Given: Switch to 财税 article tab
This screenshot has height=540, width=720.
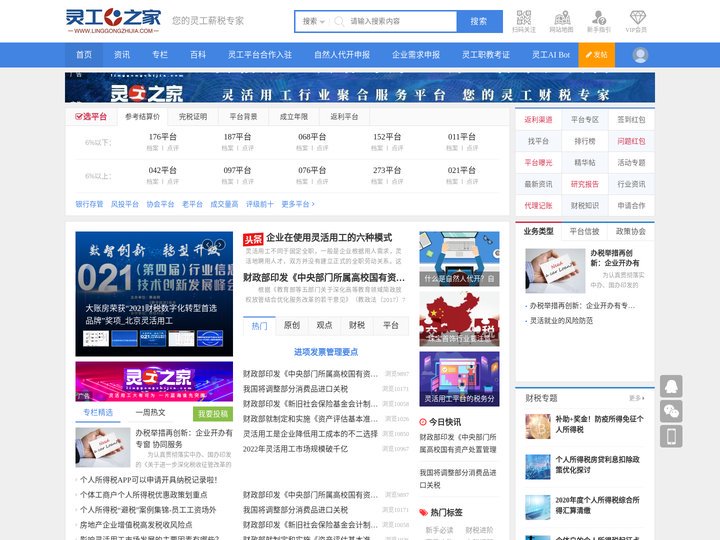Looking at the screenshot, I should [357, 326].
